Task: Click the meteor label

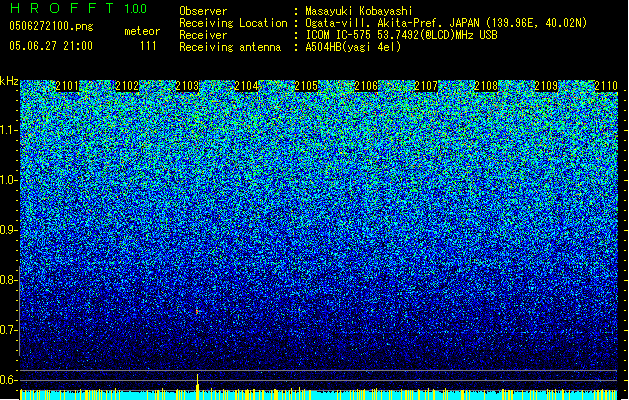Action: (x=142, y=31)
